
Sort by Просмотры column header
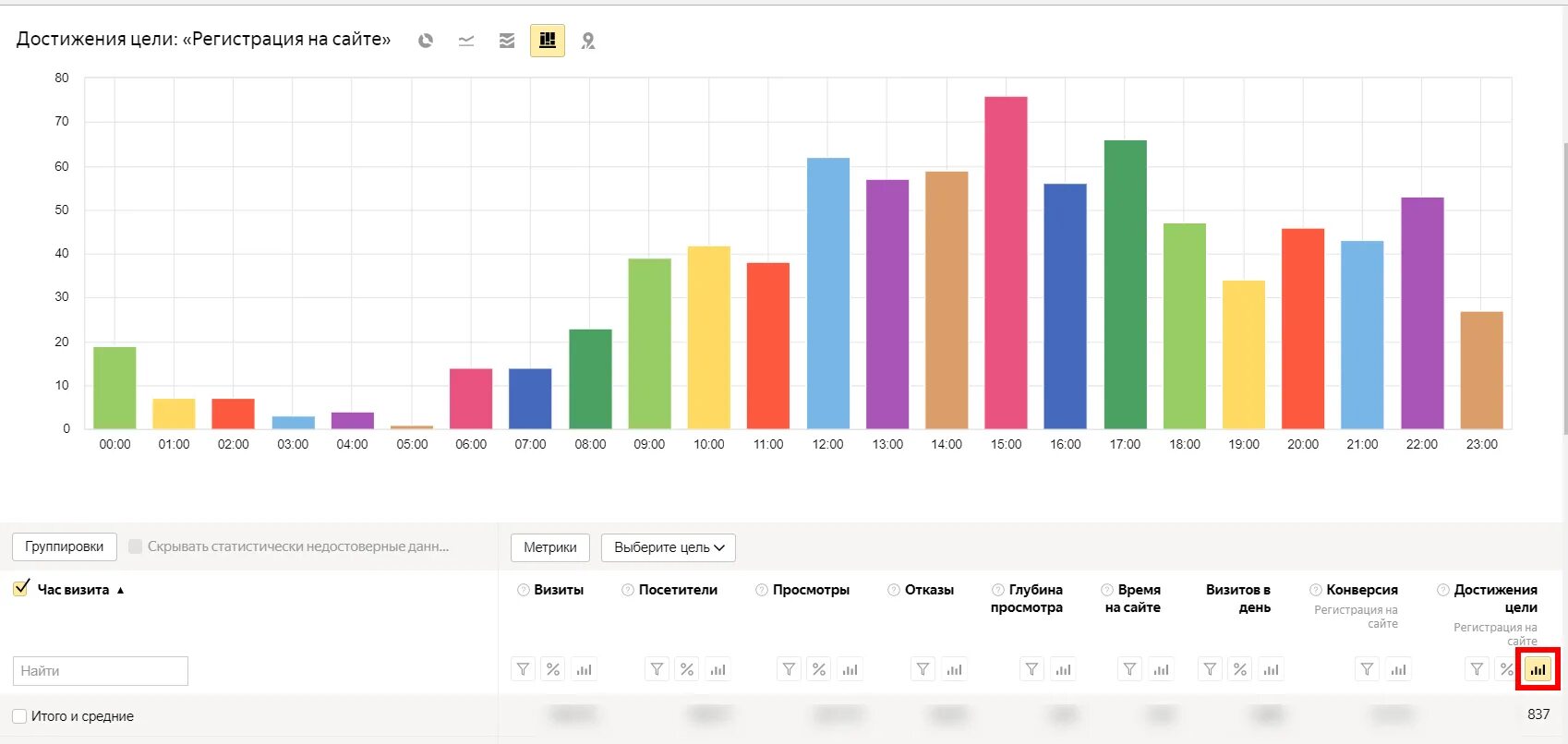tap(811, 590)
